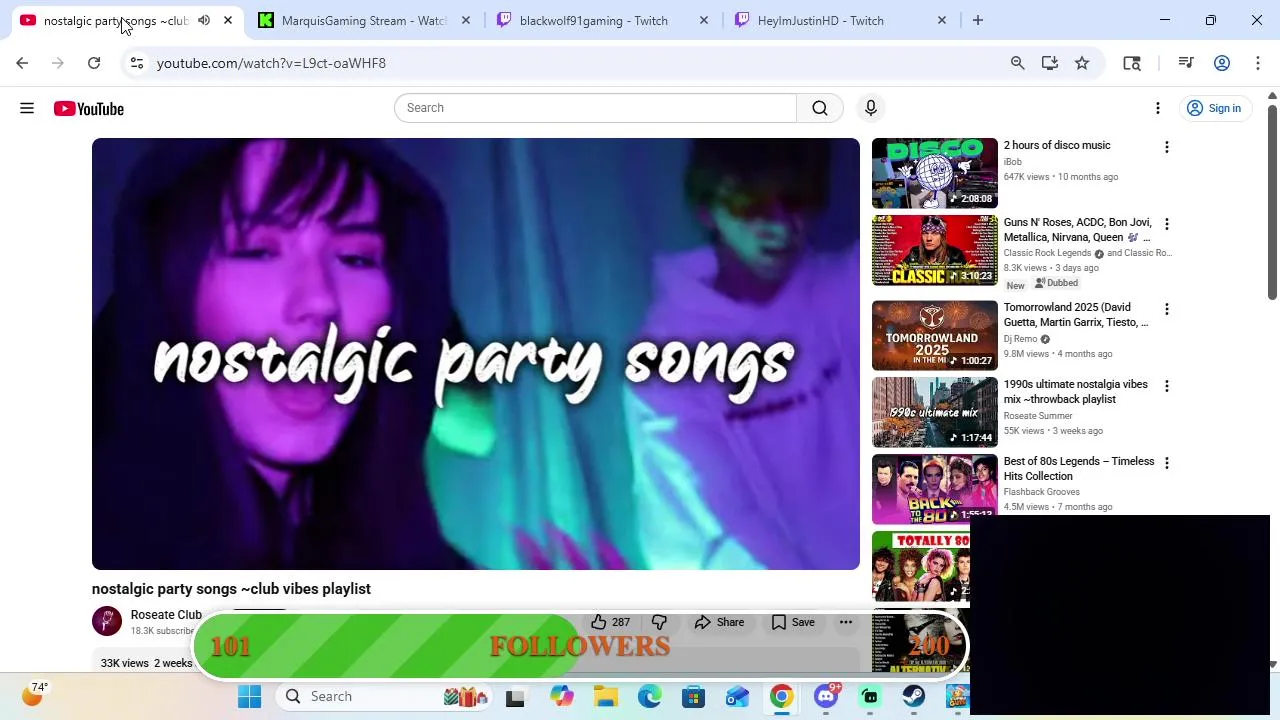Sign in to YouTube
1280x720 pixels.
(1214, 108)
